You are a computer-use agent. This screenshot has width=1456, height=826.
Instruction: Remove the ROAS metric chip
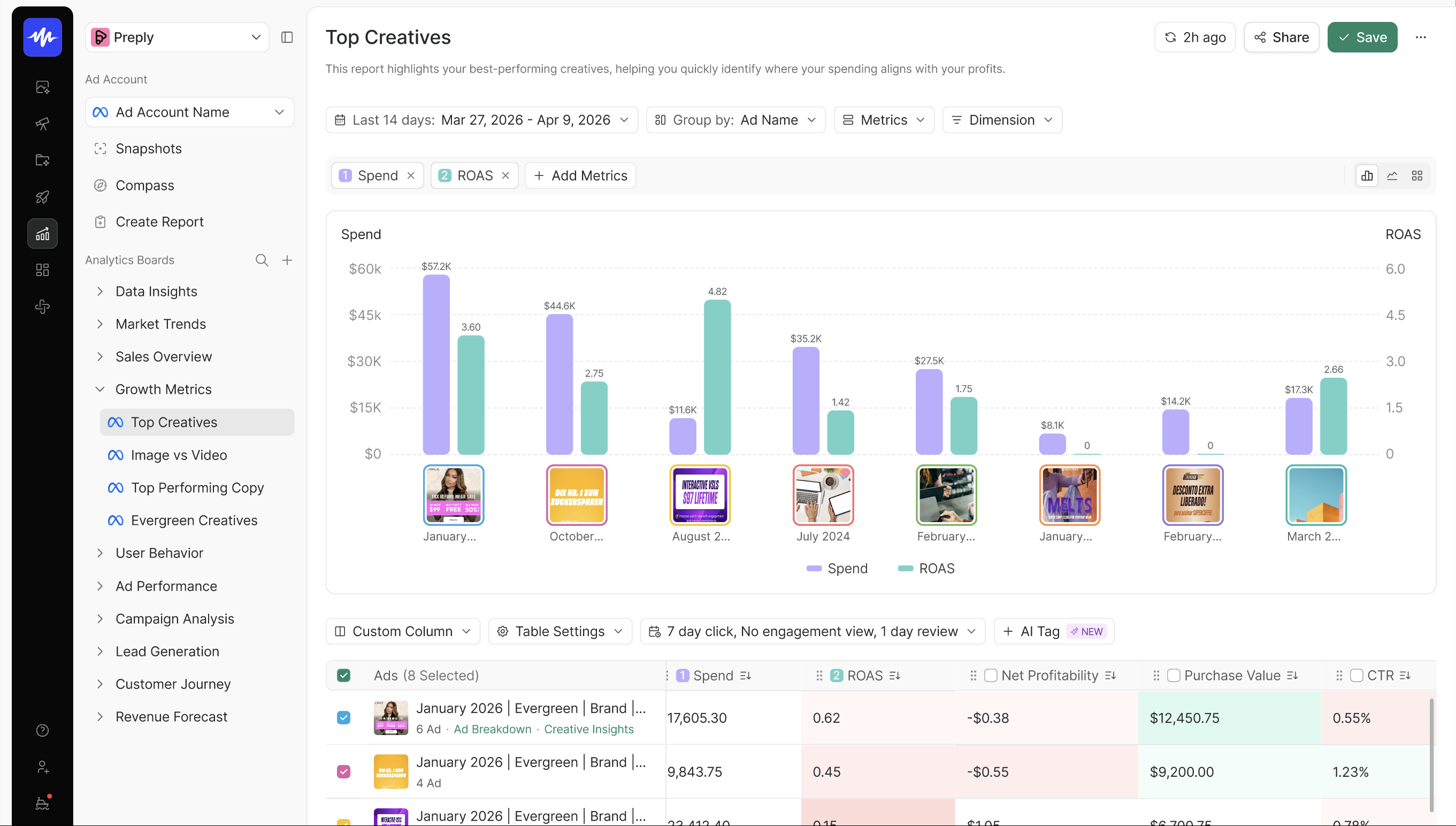click(505, 176)
